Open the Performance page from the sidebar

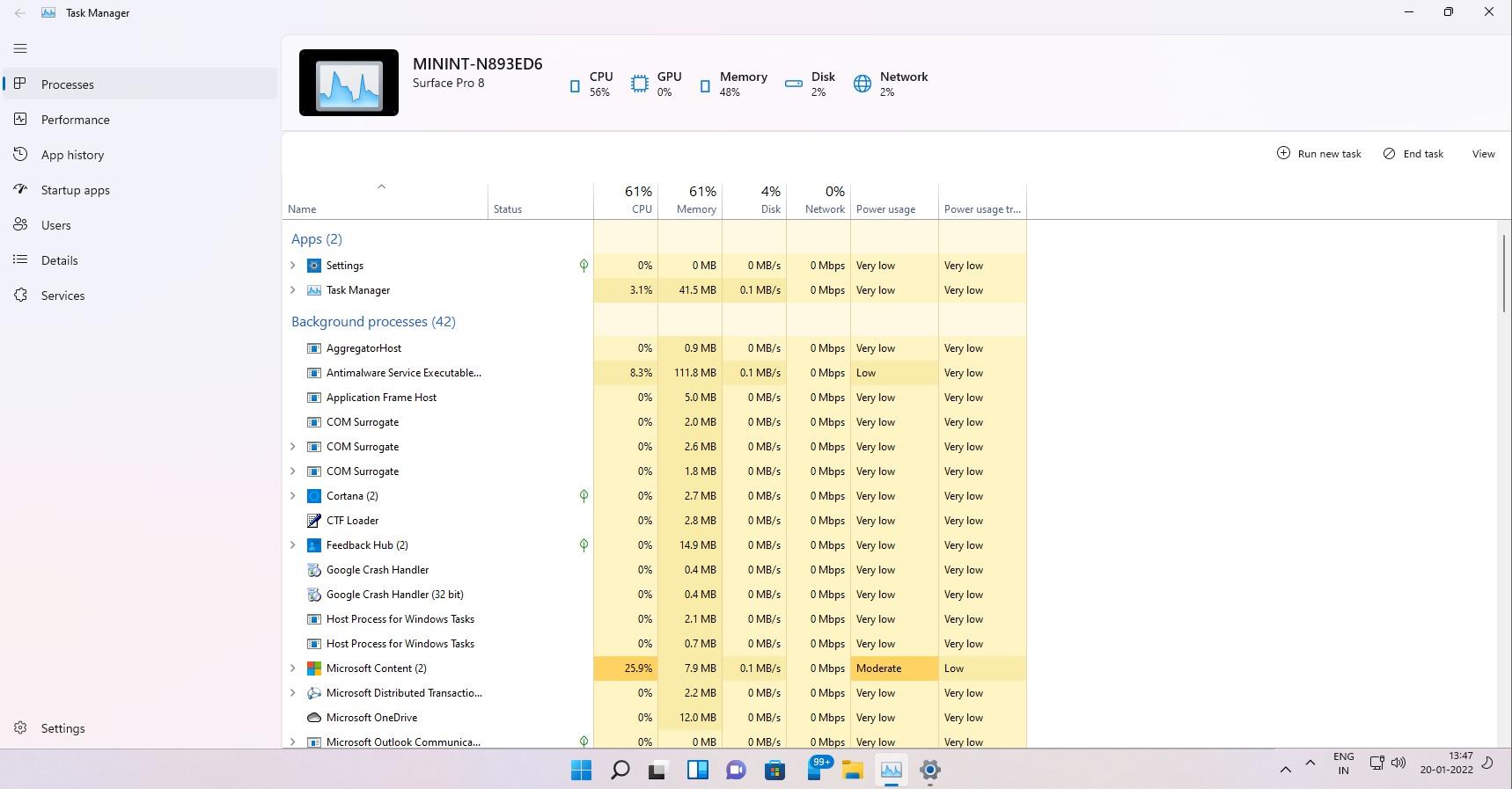75,120
